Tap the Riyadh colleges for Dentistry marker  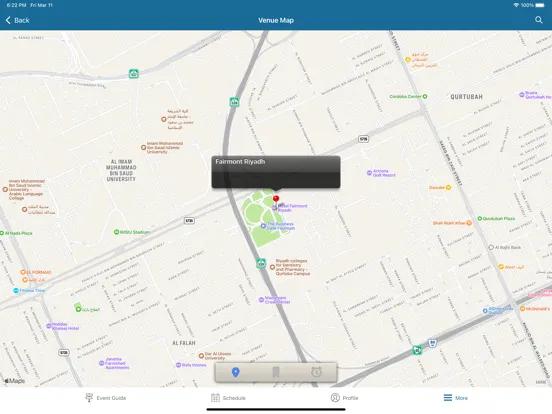272,267
